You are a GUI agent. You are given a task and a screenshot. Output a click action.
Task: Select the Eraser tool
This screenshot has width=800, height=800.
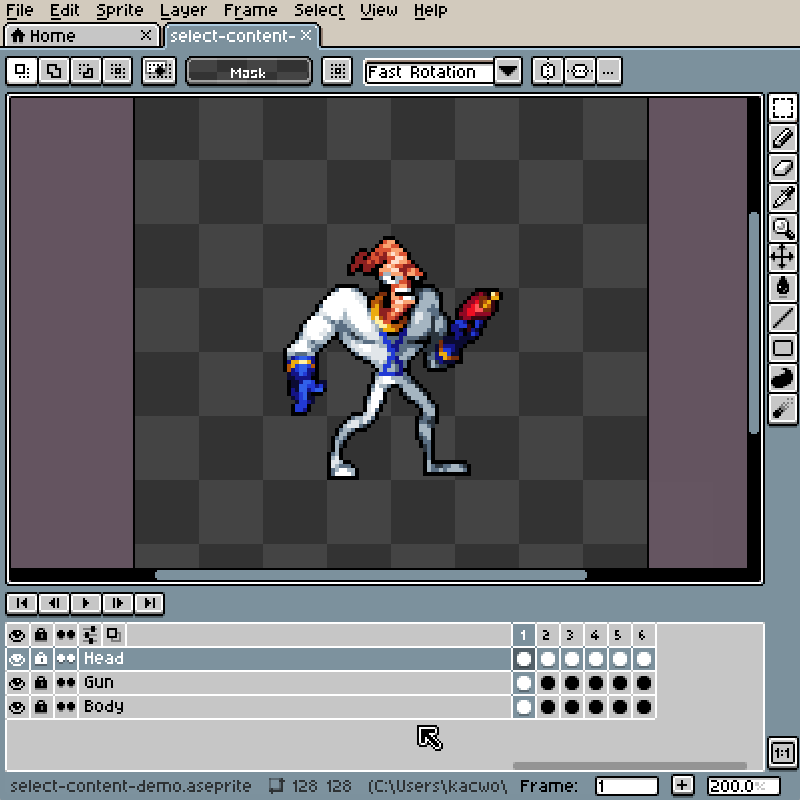click(x=783, y=168)
